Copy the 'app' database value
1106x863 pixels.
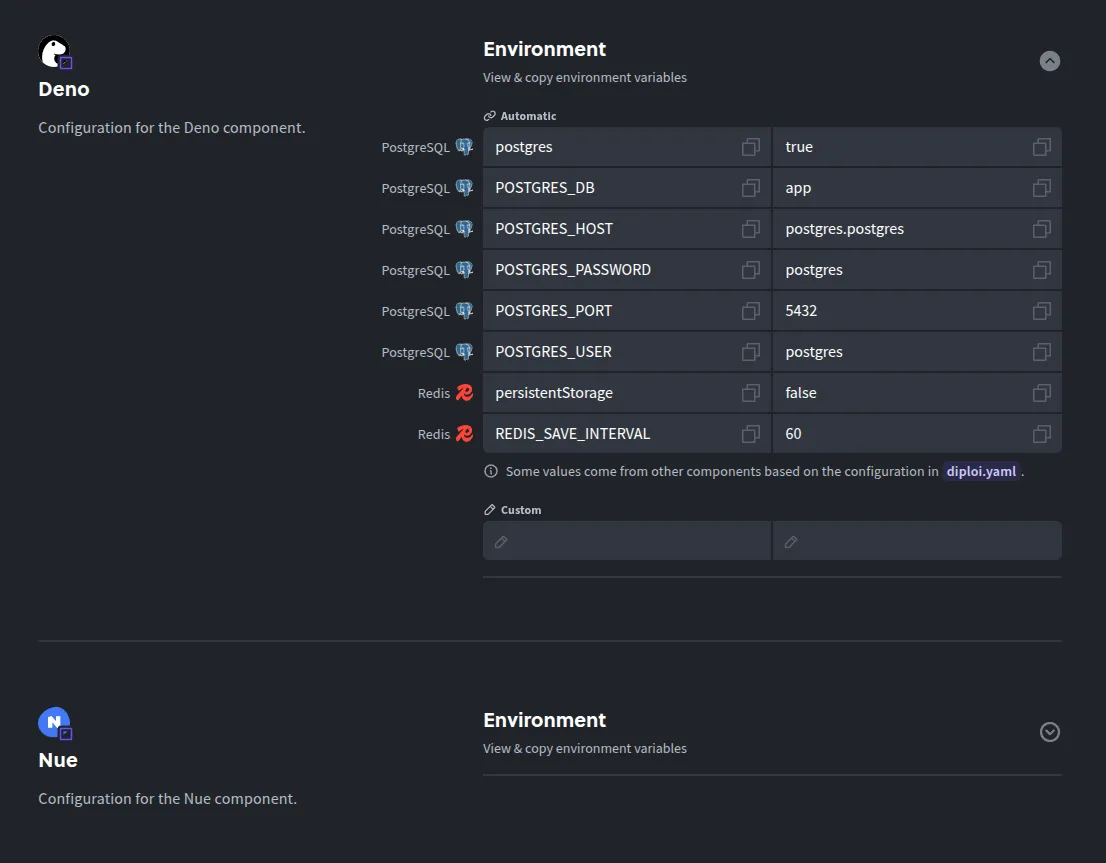1041,187
